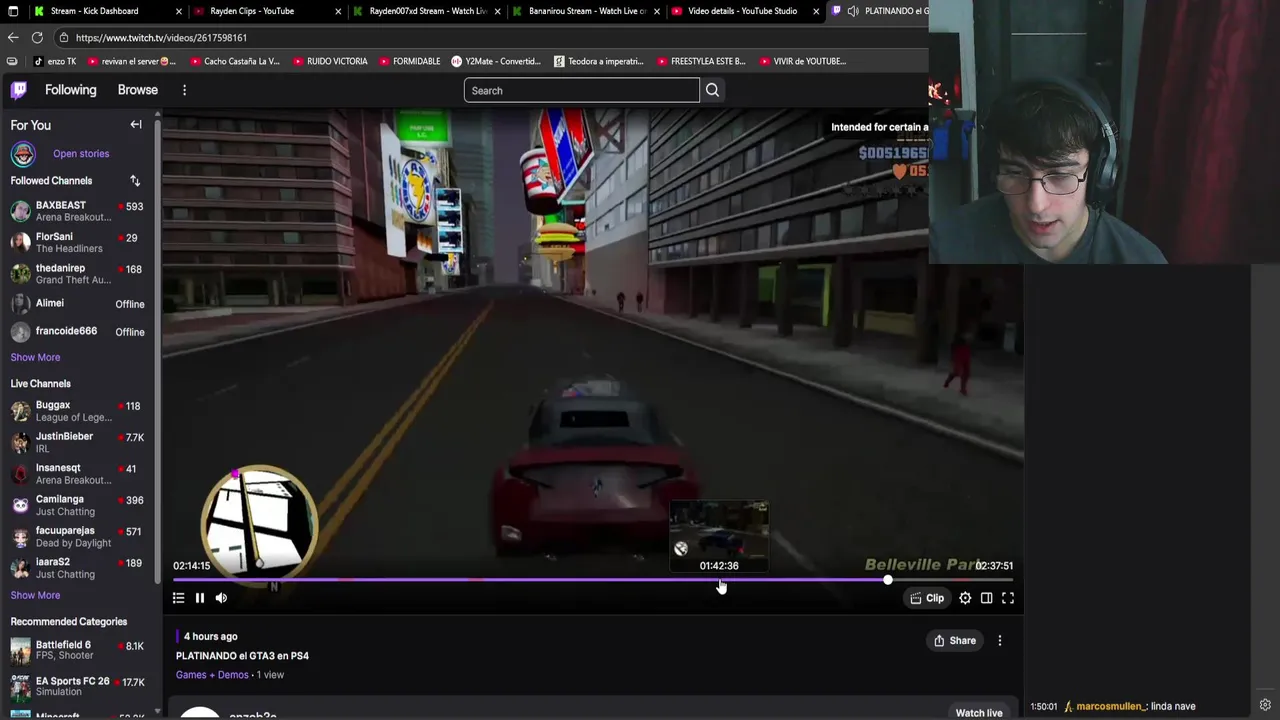The image size is (1280, 720).
Task: Open the Games + Demos category link
Action: 212,675
